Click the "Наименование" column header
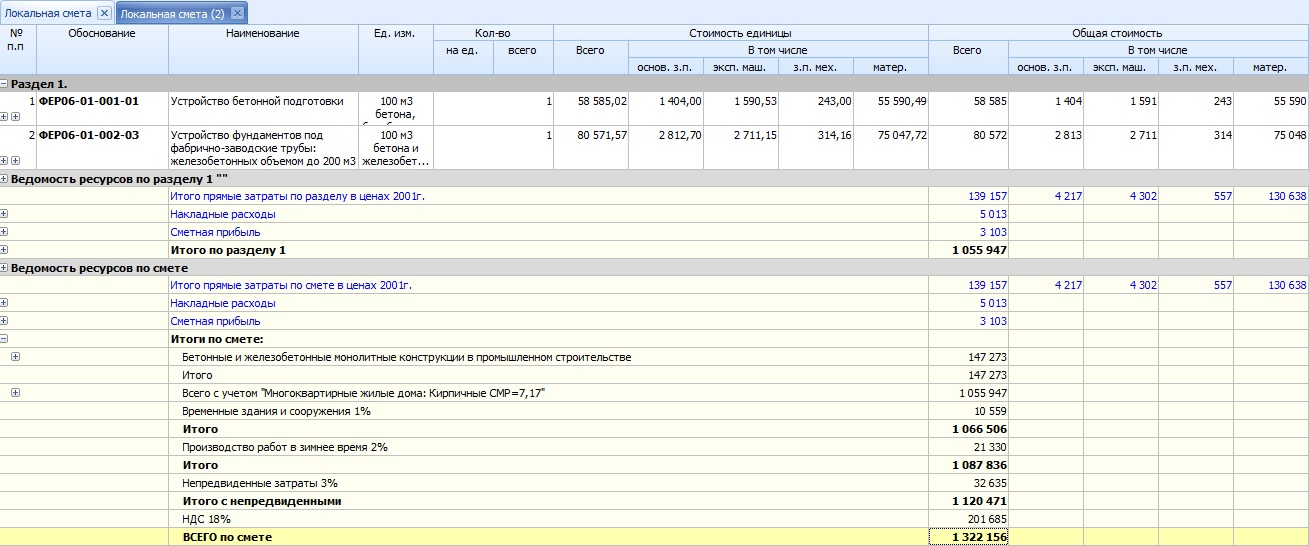Screen dimensions: 1309x546 (x=263, y=34)
